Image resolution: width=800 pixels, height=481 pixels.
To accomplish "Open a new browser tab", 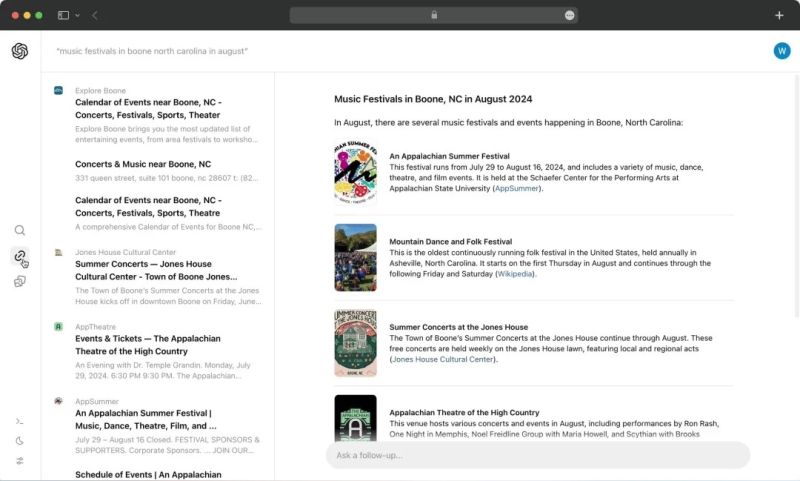I will pos(779,15).
